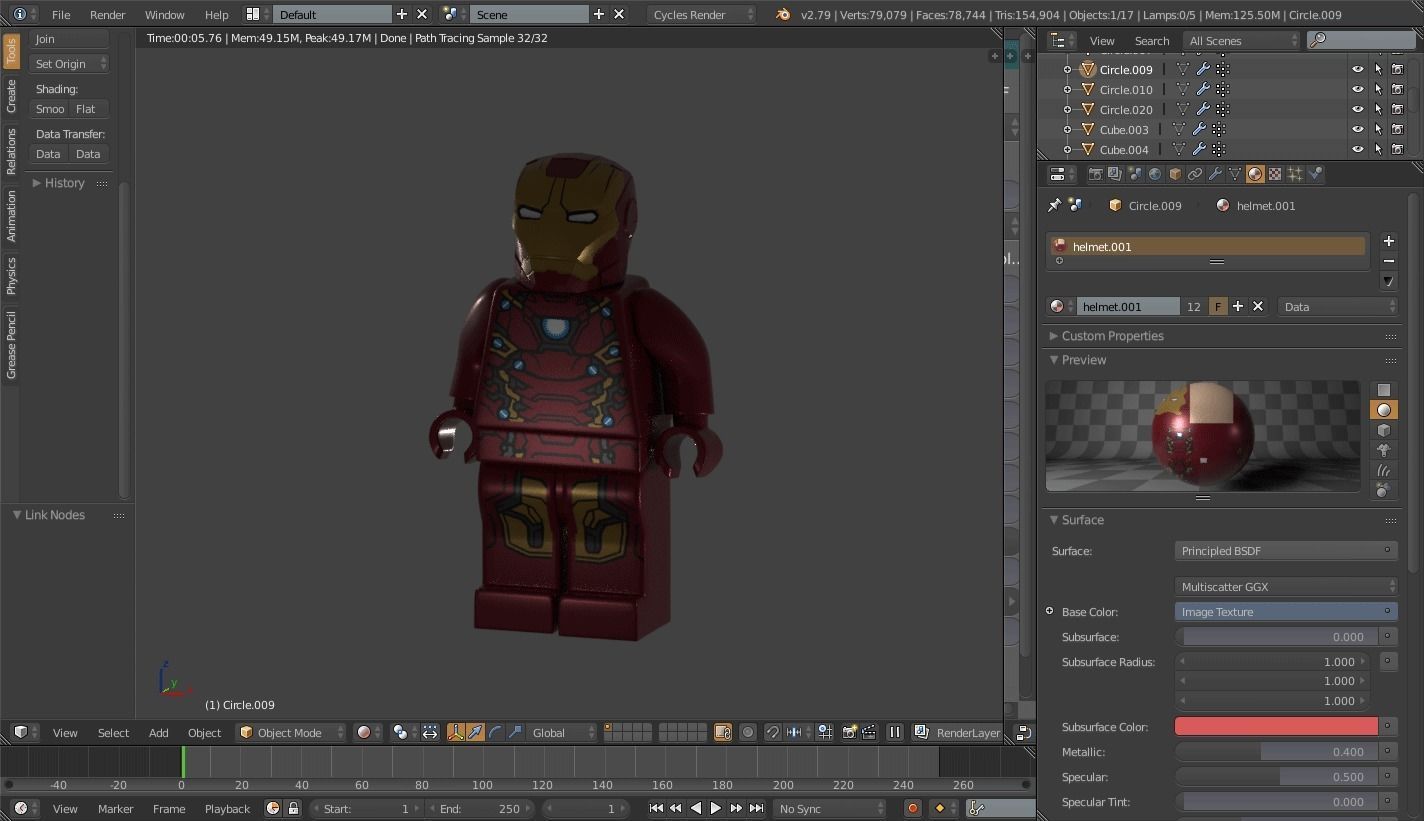Select the cube preview shape icon
The height and width of the screenshot is (821, 1424).
tap(1384, 430)
